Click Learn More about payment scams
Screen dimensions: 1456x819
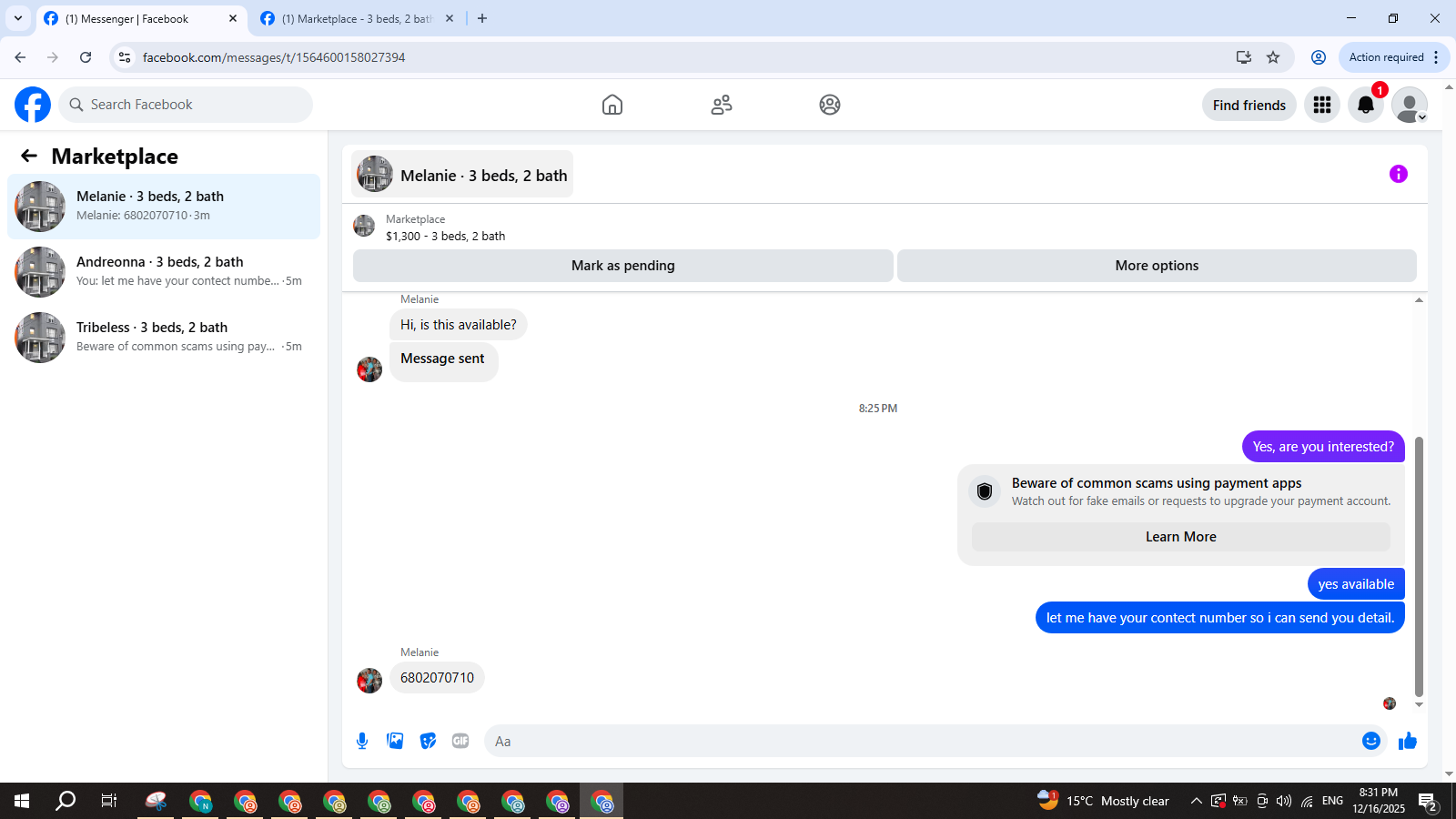pyautogui.click(x=1181, y=537)
